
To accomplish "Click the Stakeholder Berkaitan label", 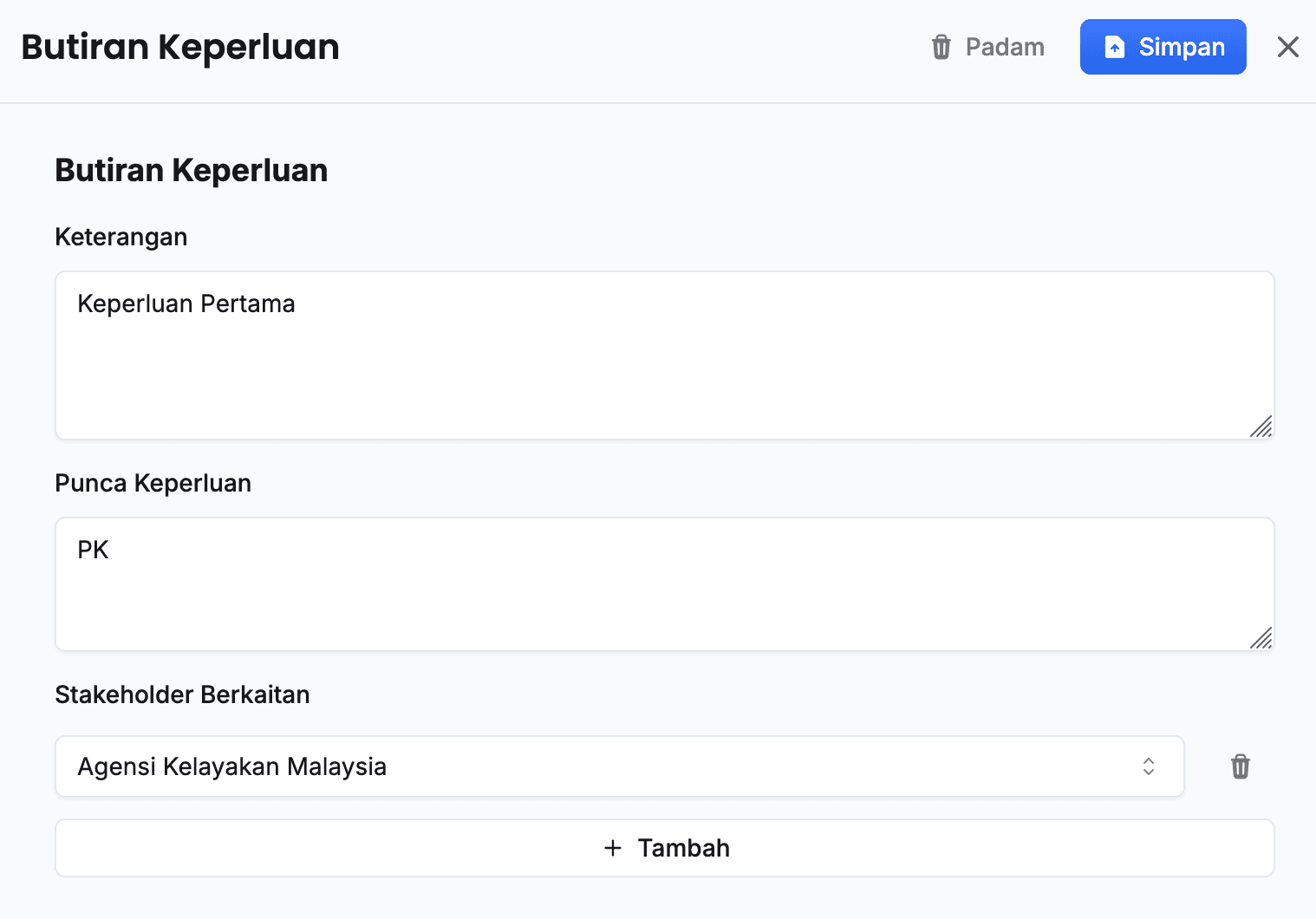I will pyautogui.click(x=182, y=694).
